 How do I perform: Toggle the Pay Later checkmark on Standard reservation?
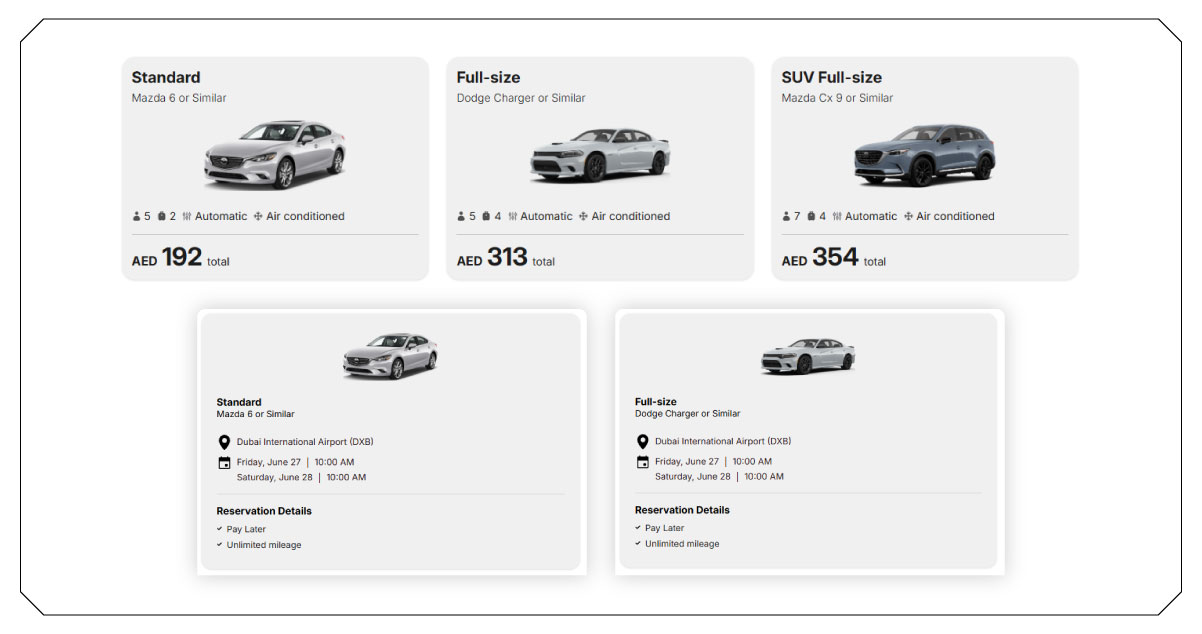point(220,528)
